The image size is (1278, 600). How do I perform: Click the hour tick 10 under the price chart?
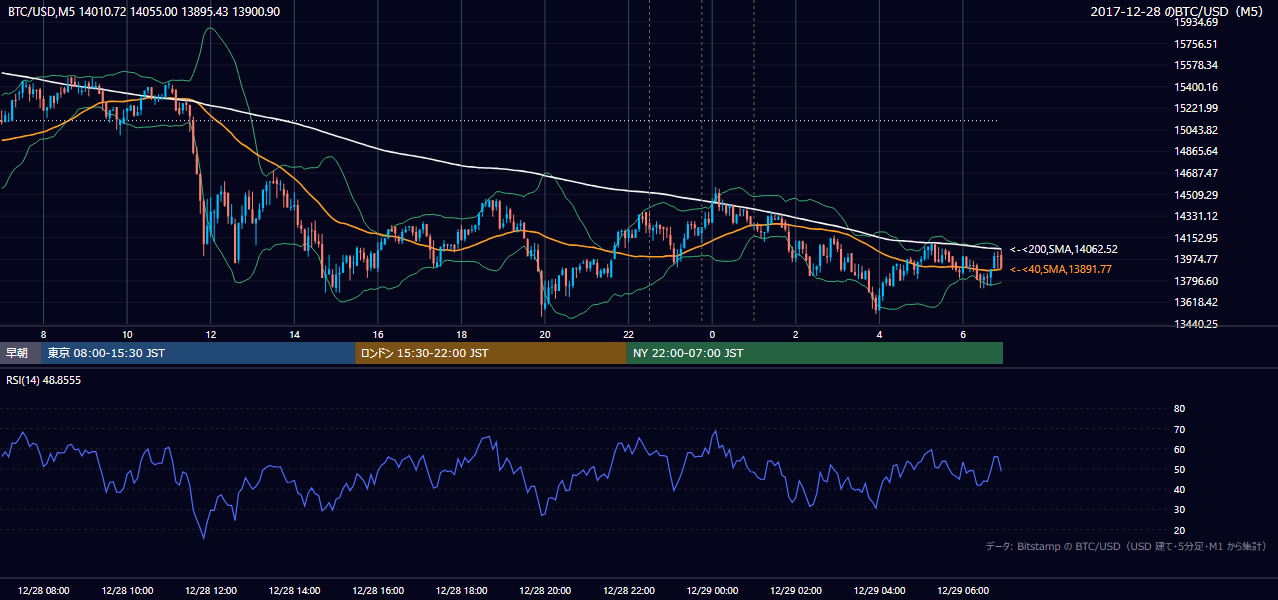click(127, 334)
